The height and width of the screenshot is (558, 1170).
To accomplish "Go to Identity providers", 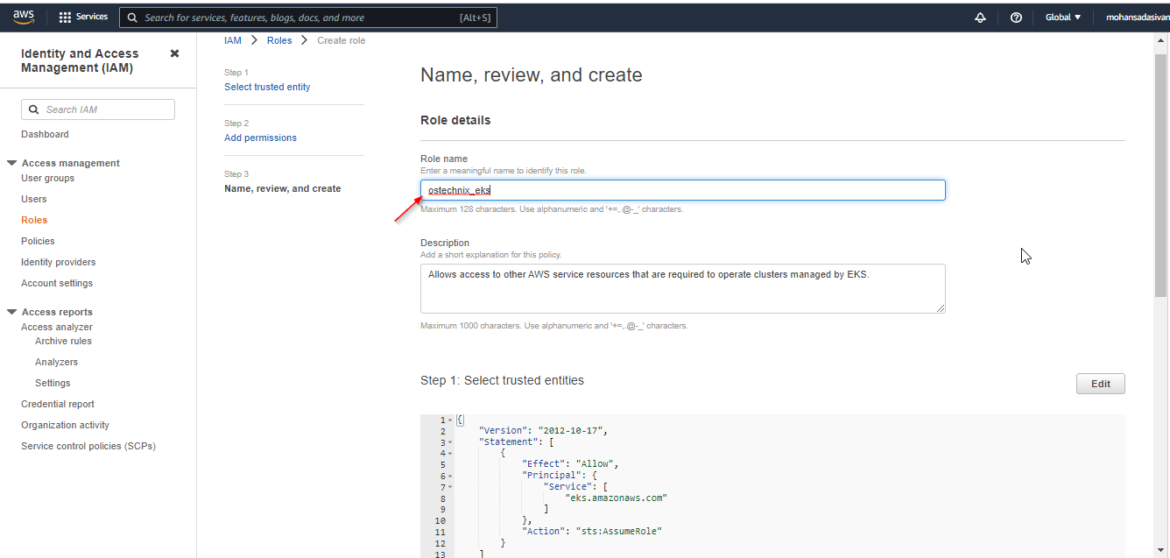I will tap(58, 262).
